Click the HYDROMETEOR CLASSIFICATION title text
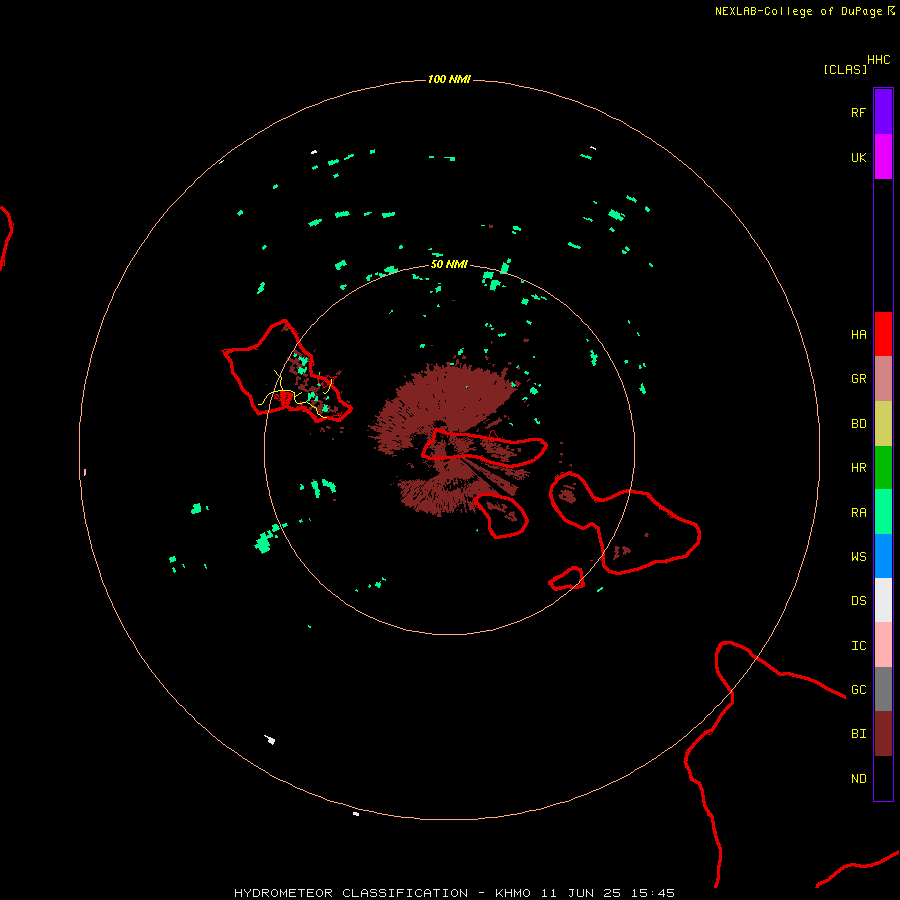Viewport: 900px width, 900px height. click(x=351, y=893)
